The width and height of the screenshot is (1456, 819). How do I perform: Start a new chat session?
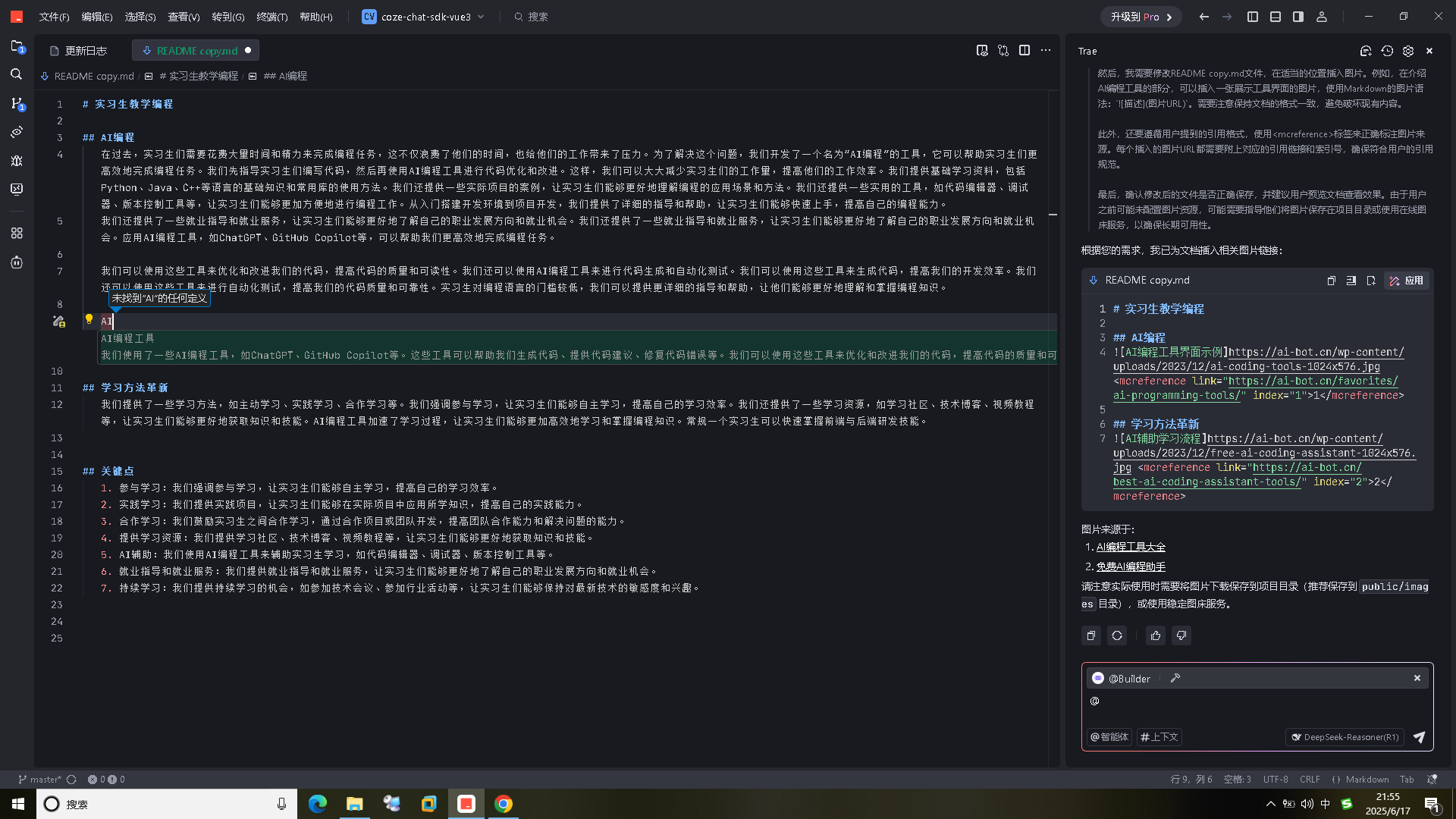tap(1366, 51)
